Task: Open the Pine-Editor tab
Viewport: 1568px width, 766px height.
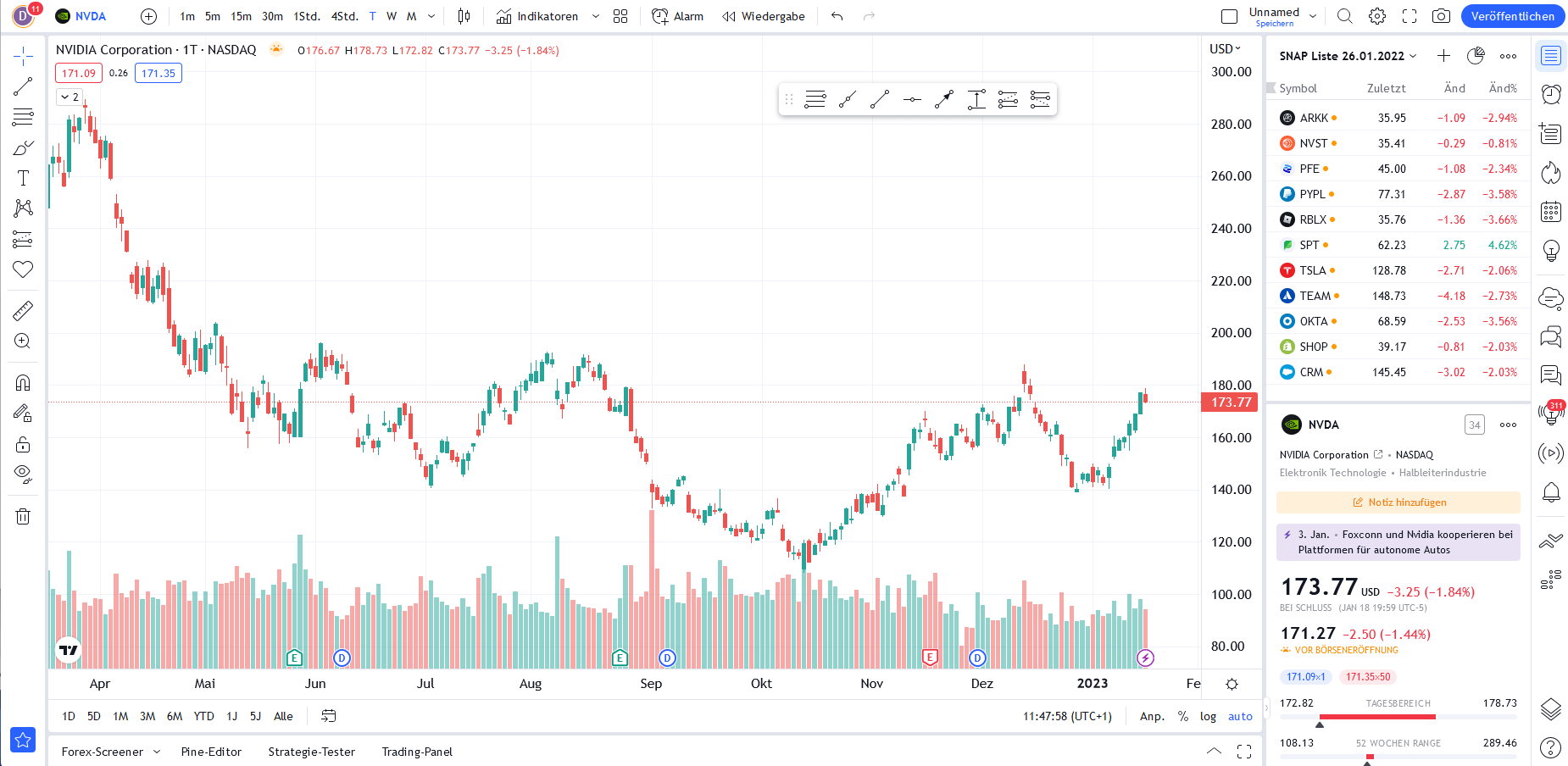Action: (x=211, y=752)
